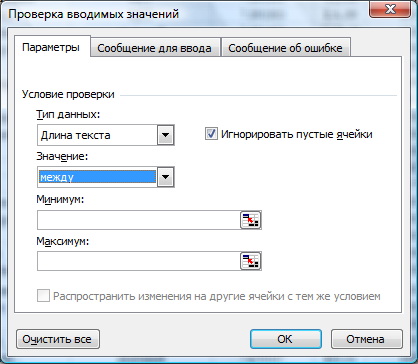This screenshot has width=418, height=364.
Task: Focus the Максимум input field
Action: [138, 261]
